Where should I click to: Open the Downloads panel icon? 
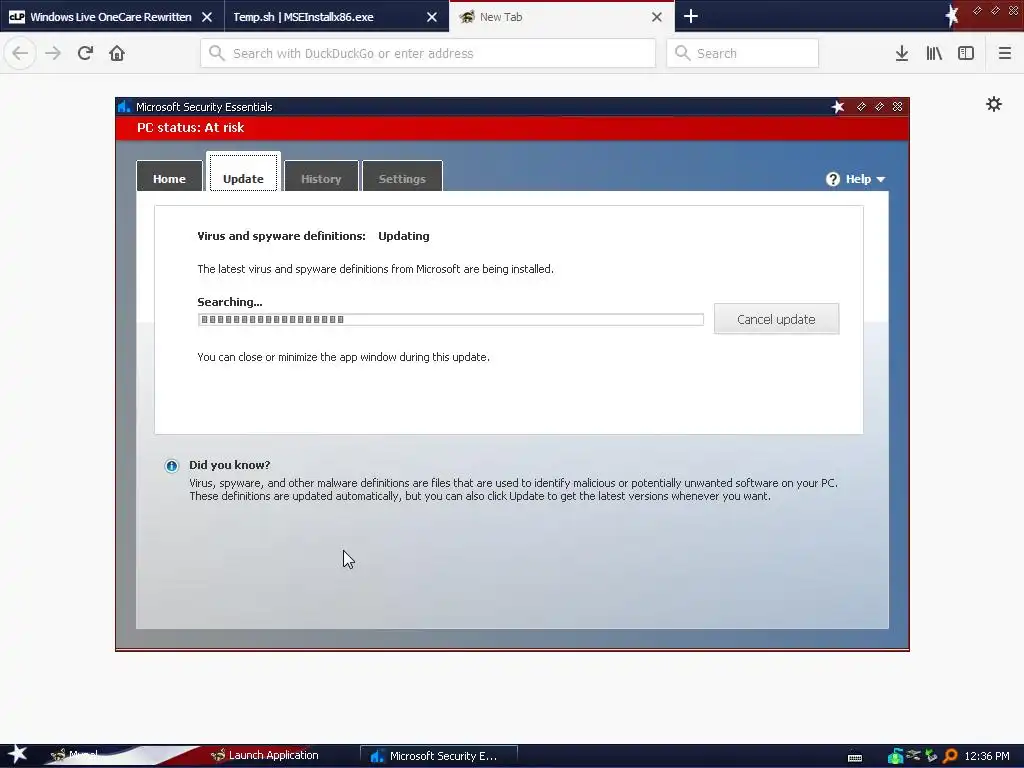pyautogui.click(x=901, y=53)
